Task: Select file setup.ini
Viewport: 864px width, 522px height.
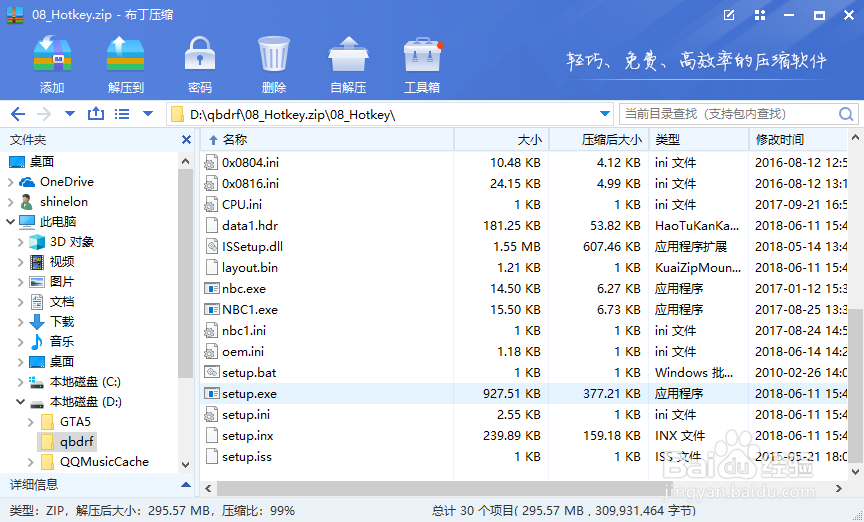Action: click(x=246, y=415)
